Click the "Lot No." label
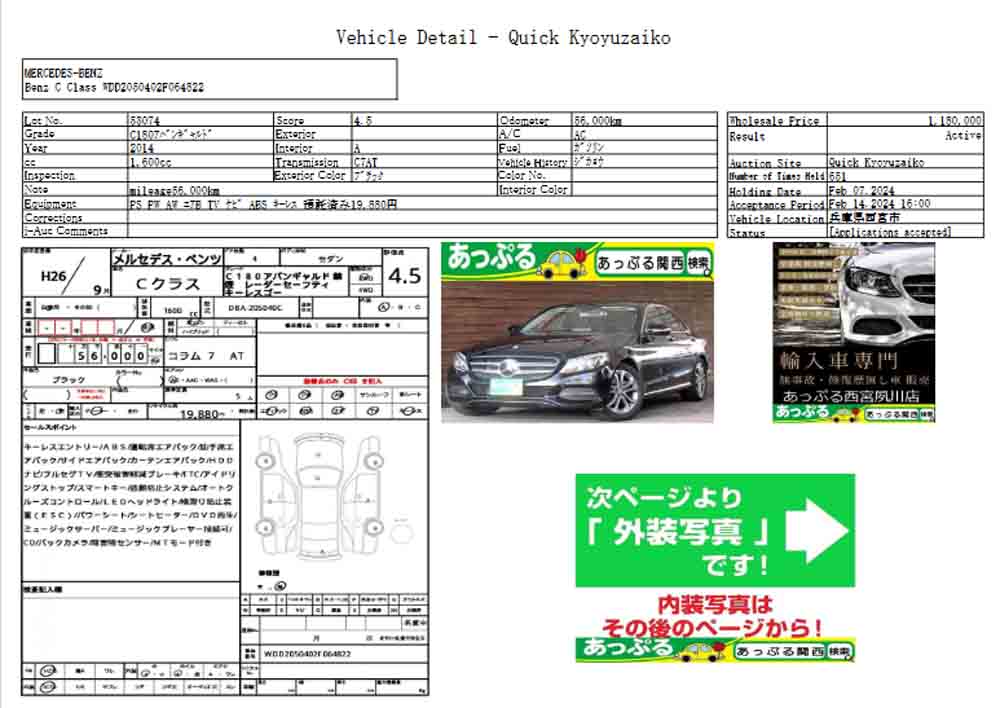1000x708 pixels. pyautogui.click(x=43, y=120)
